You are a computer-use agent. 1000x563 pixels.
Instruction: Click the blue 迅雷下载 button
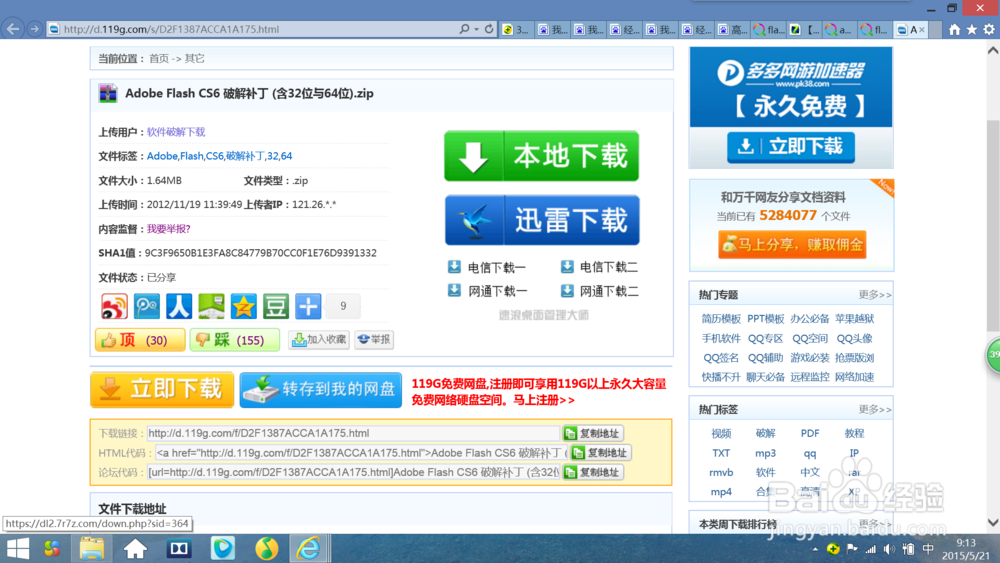(x=542, y=220)
